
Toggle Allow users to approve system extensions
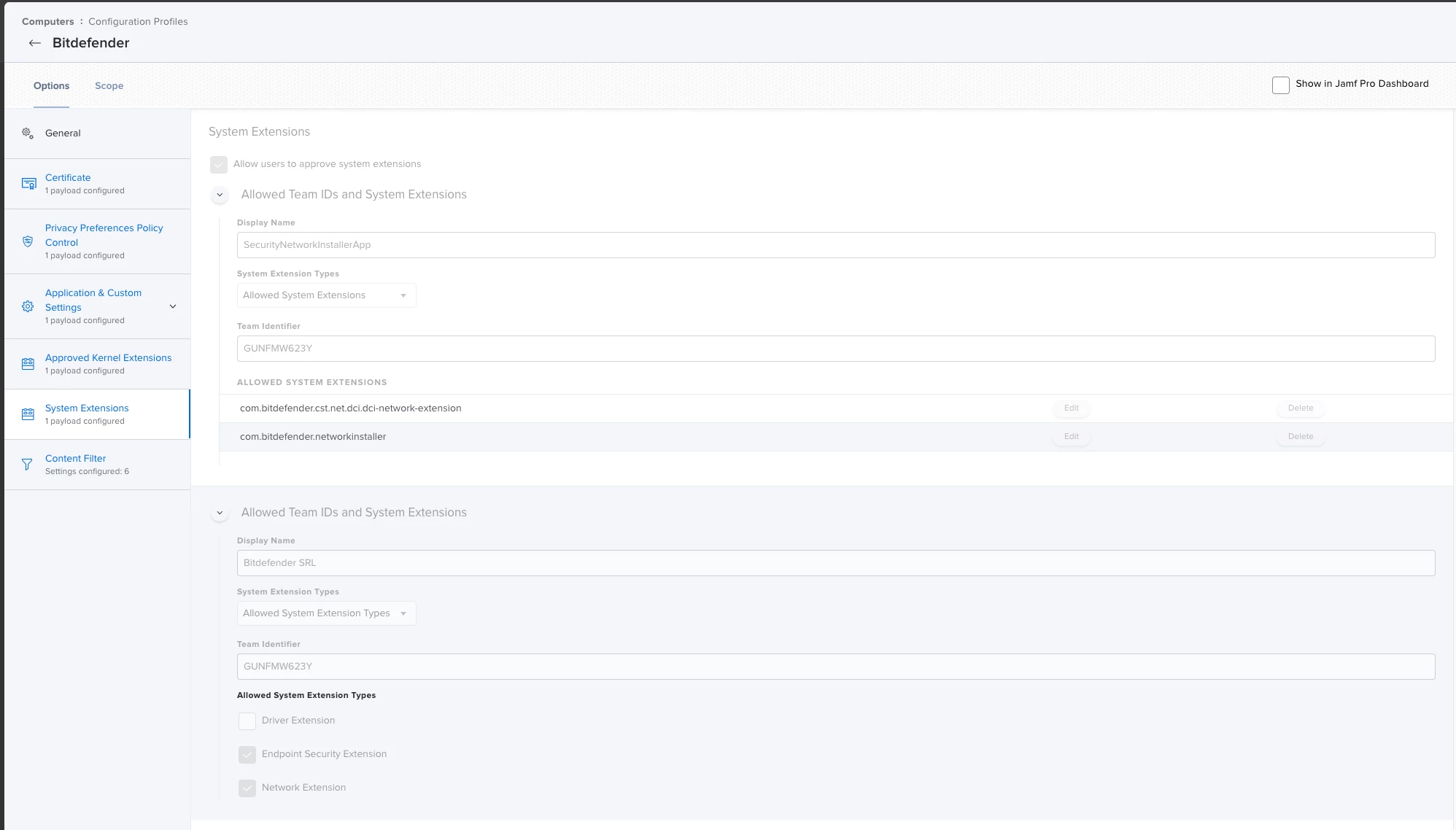pos(219,164)
